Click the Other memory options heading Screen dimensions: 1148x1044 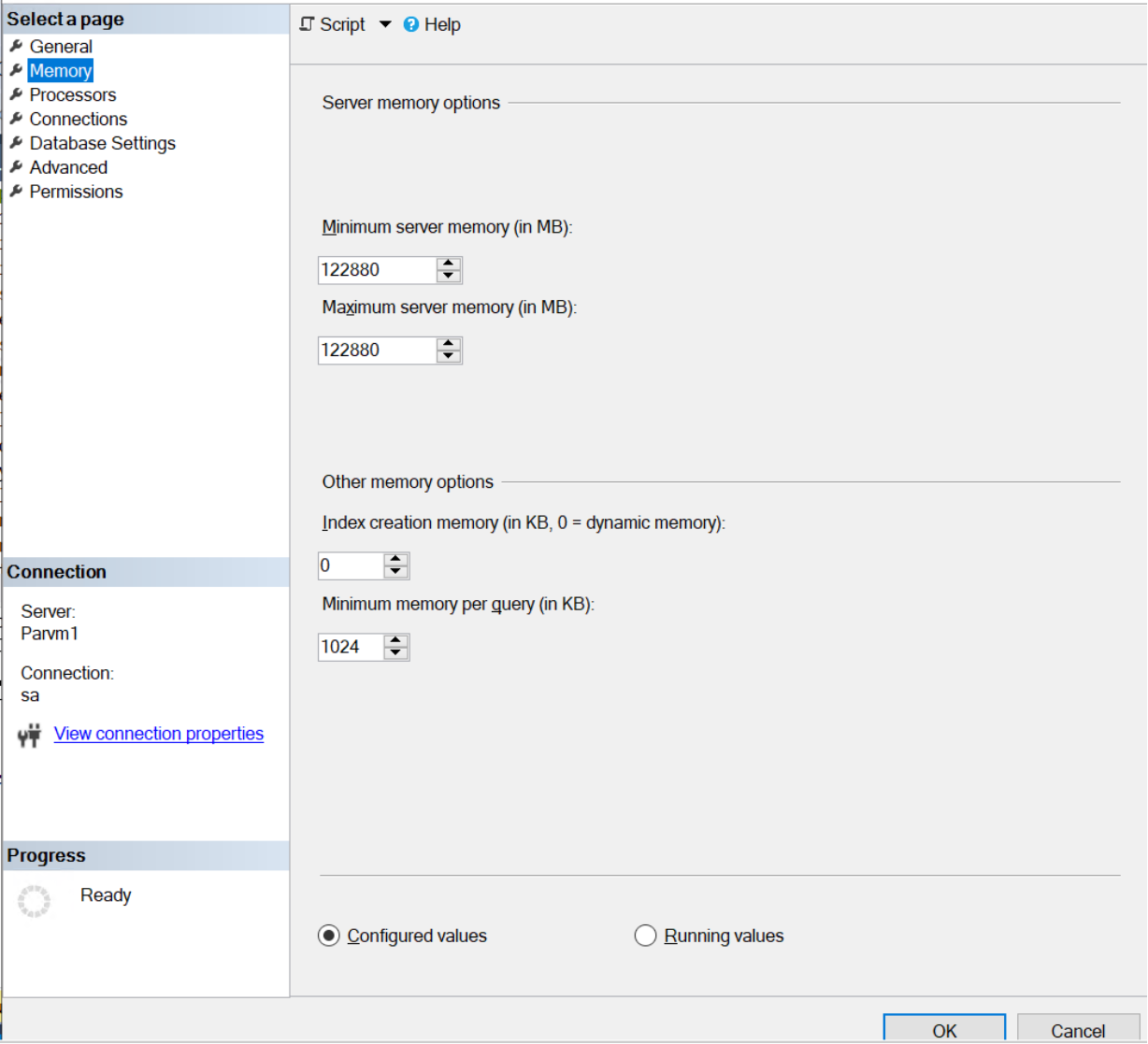[408, 482]
